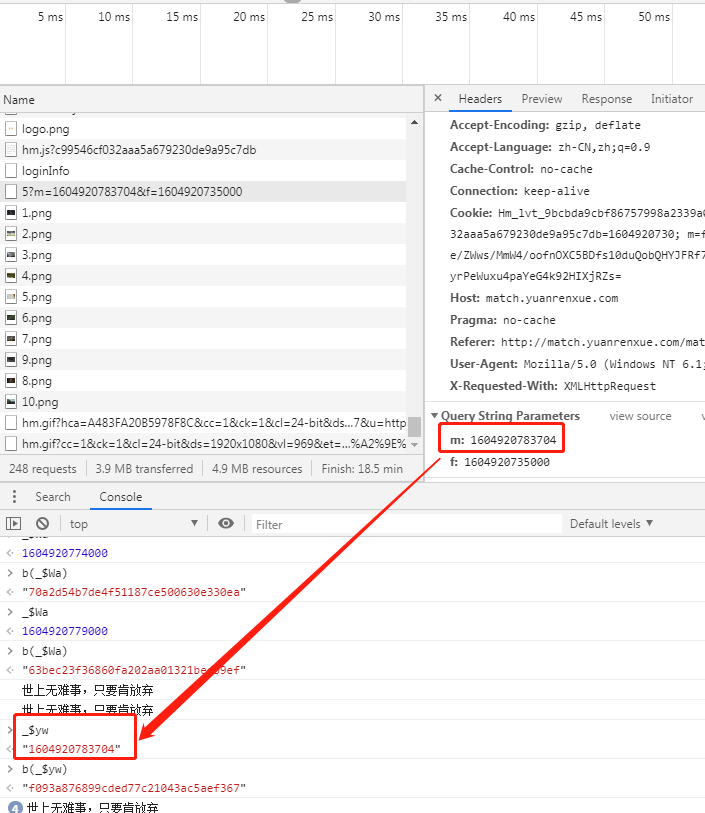Clear console with the ban icon
The image size is (705, 813).
click(x=42, y=523)
